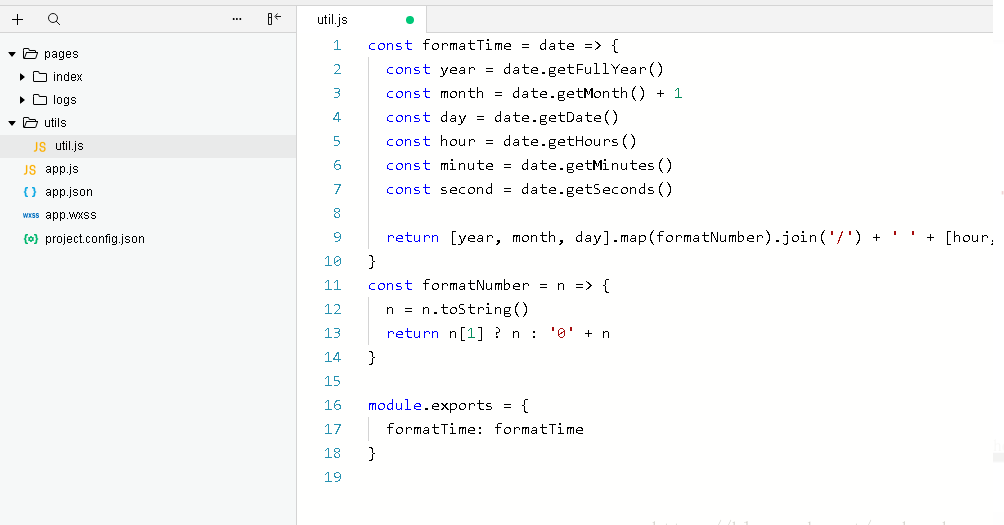Click the wxss icon beside app.wxss
Viewport: 1004px width, 525px height.
(30, 215)
